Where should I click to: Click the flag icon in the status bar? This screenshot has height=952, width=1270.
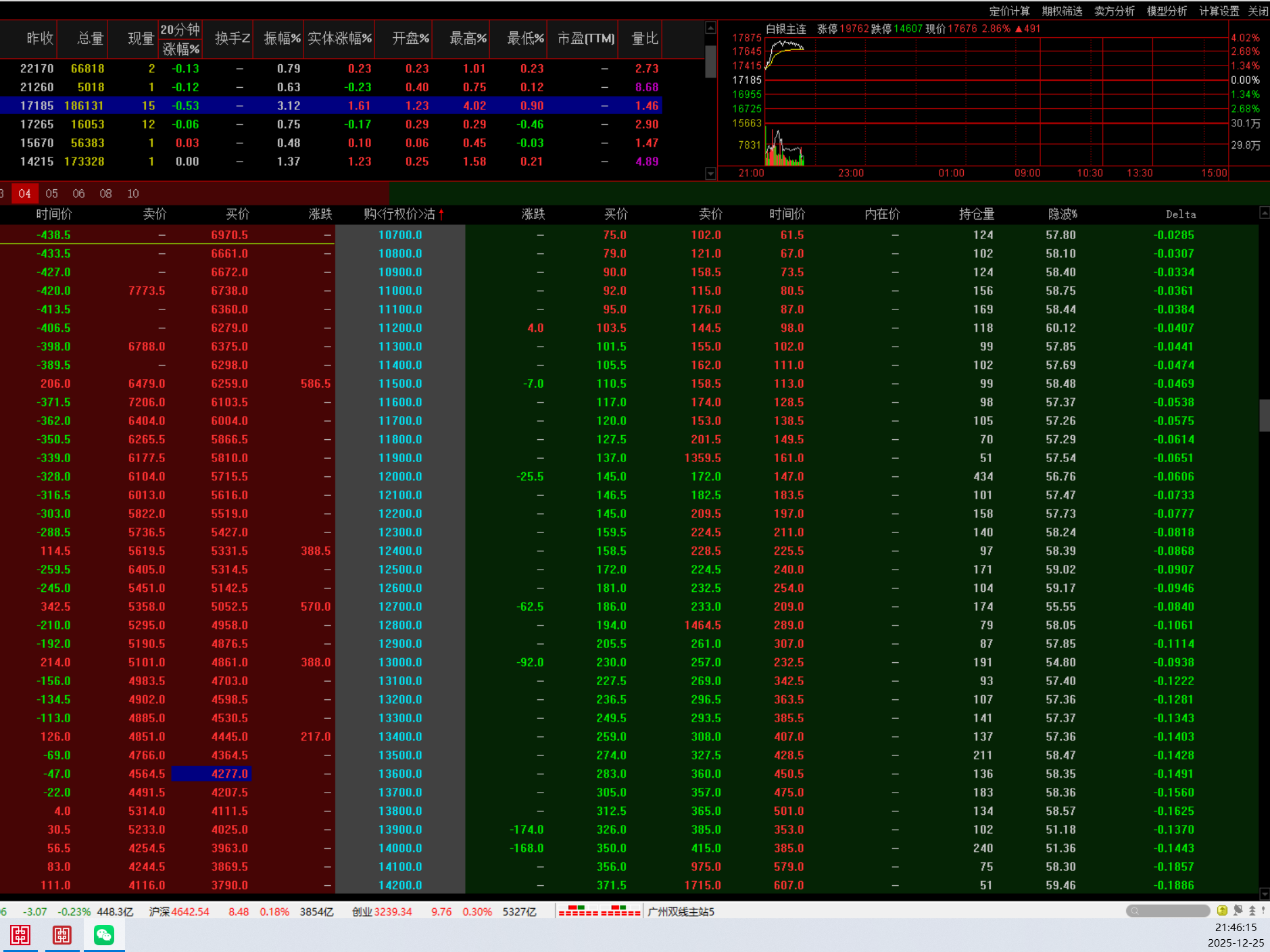[x=1238, y=911]
